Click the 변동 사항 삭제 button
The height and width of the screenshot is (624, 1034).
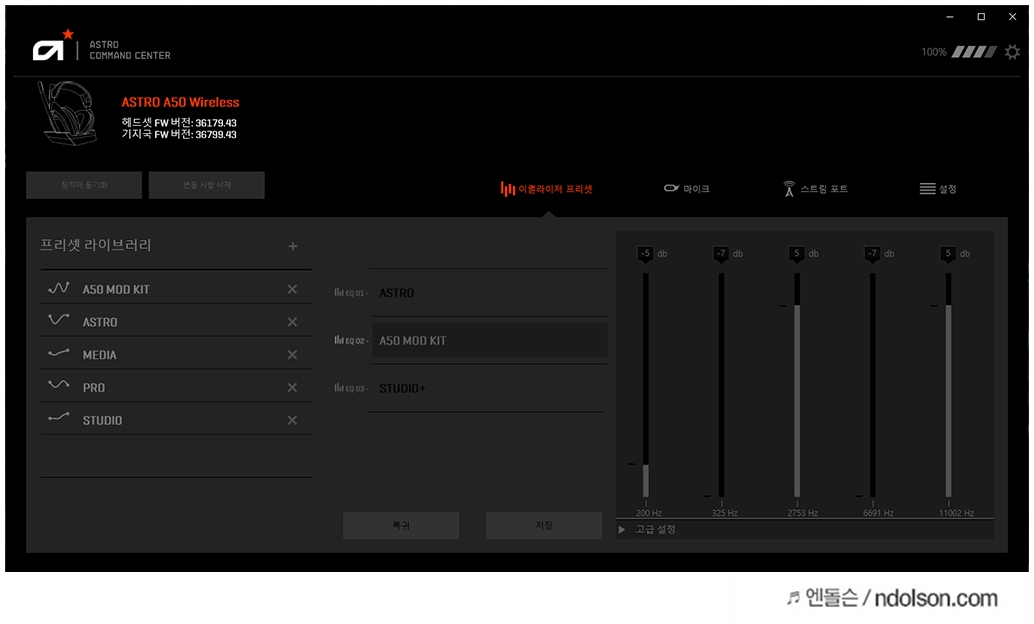(x=206, y=185)
